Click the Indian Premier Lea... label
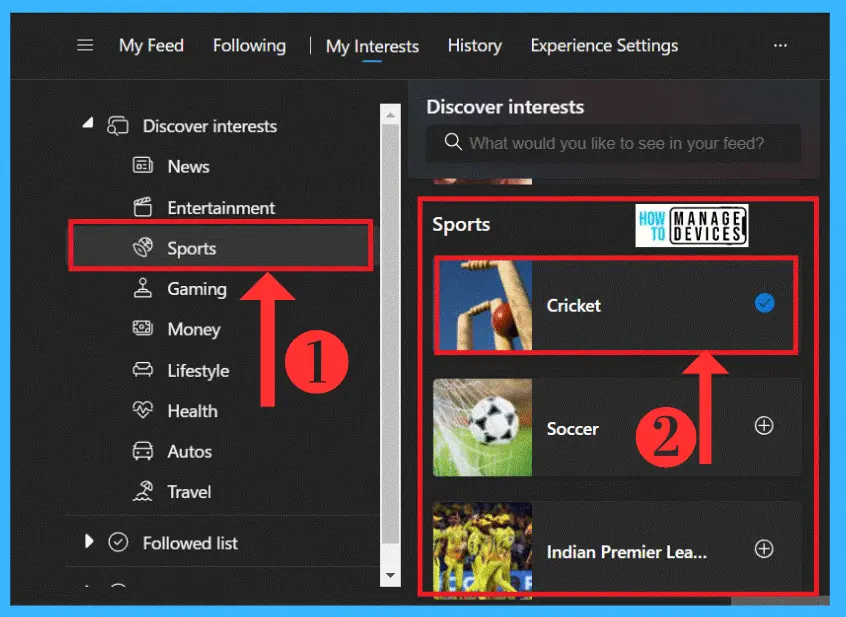The width and height of the screenshot is (846, 617). click(626, 552)
